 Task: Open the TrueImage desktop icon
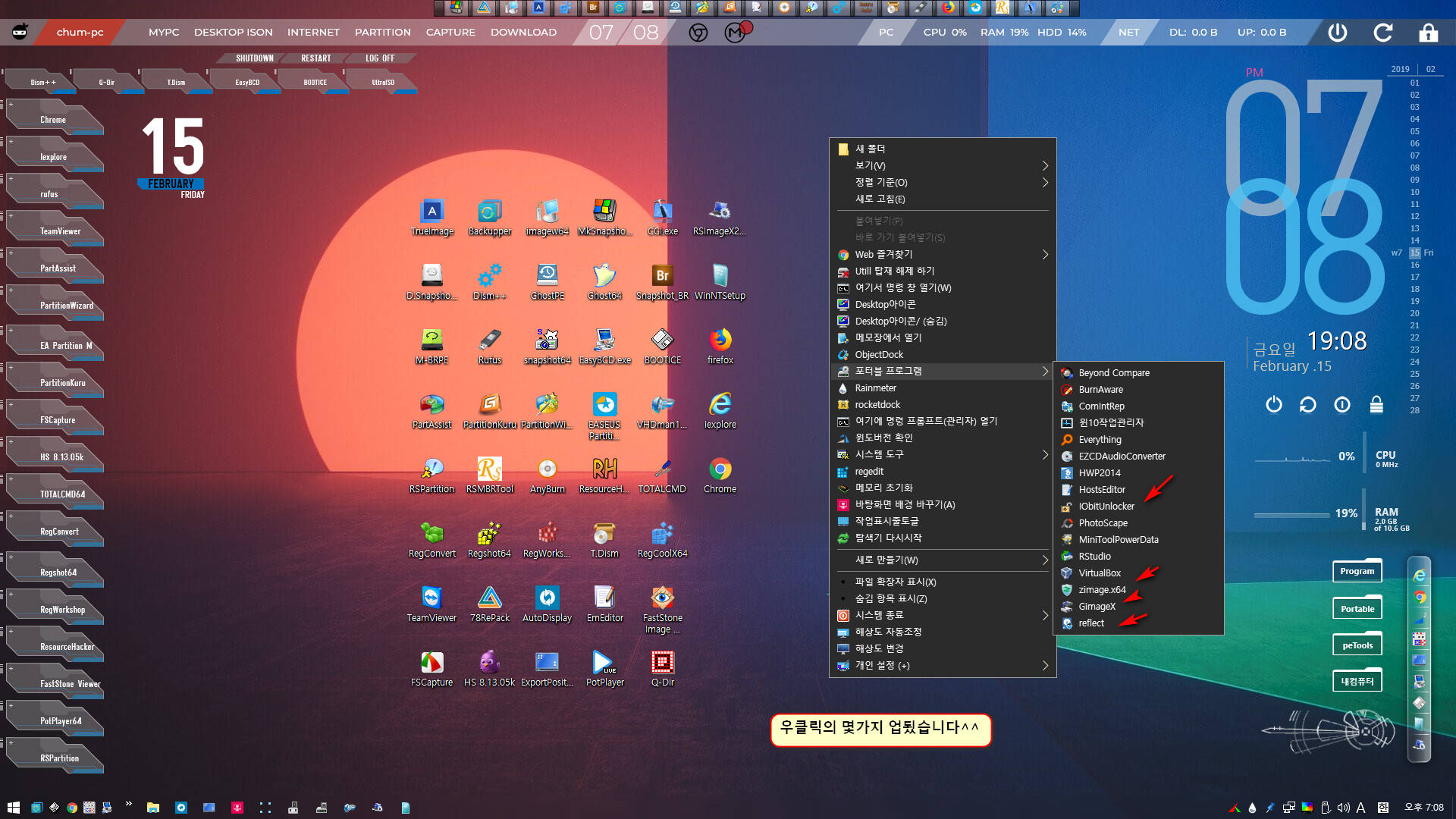[431, 218]
